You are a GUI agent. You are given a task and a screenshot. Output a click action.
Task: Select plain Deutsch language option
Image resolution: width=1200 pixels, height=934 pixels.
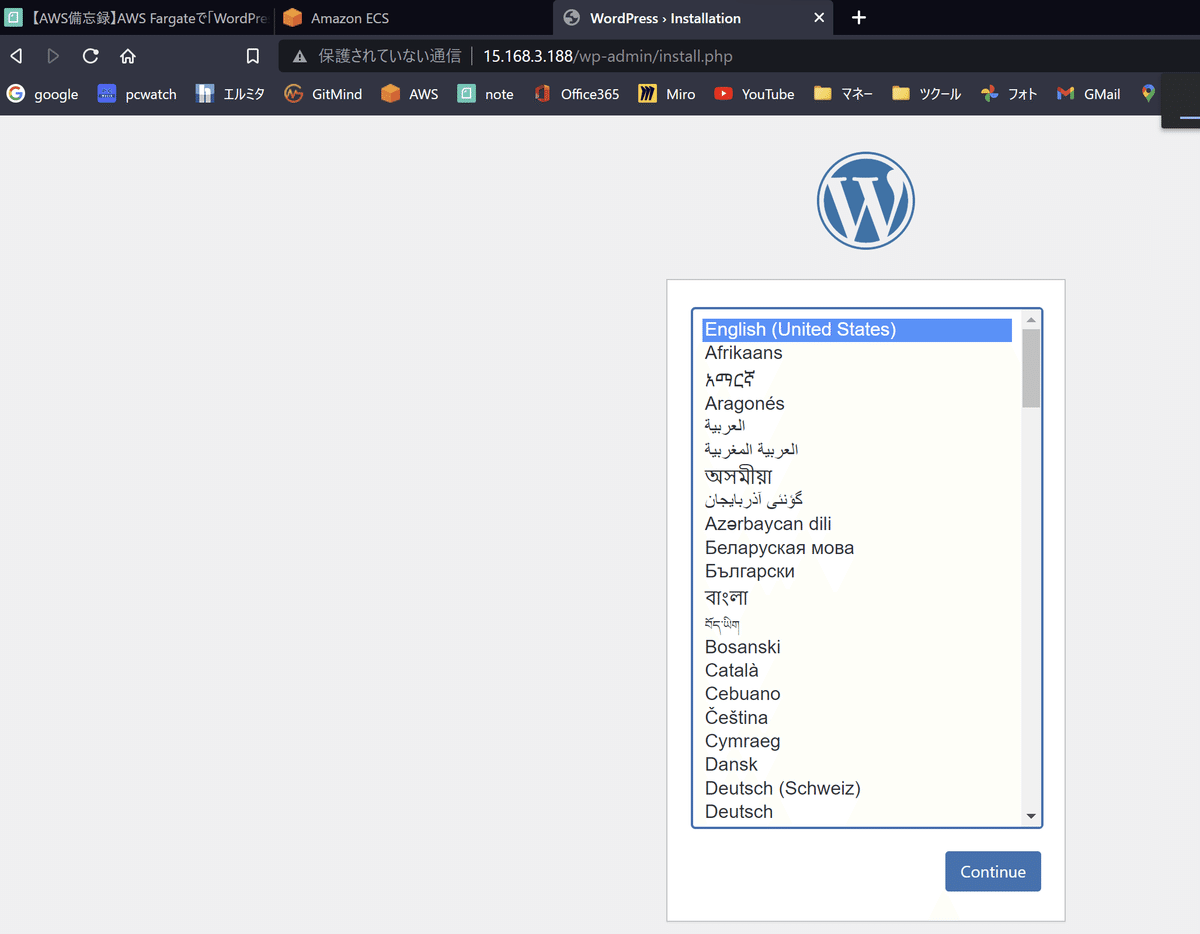857,812
